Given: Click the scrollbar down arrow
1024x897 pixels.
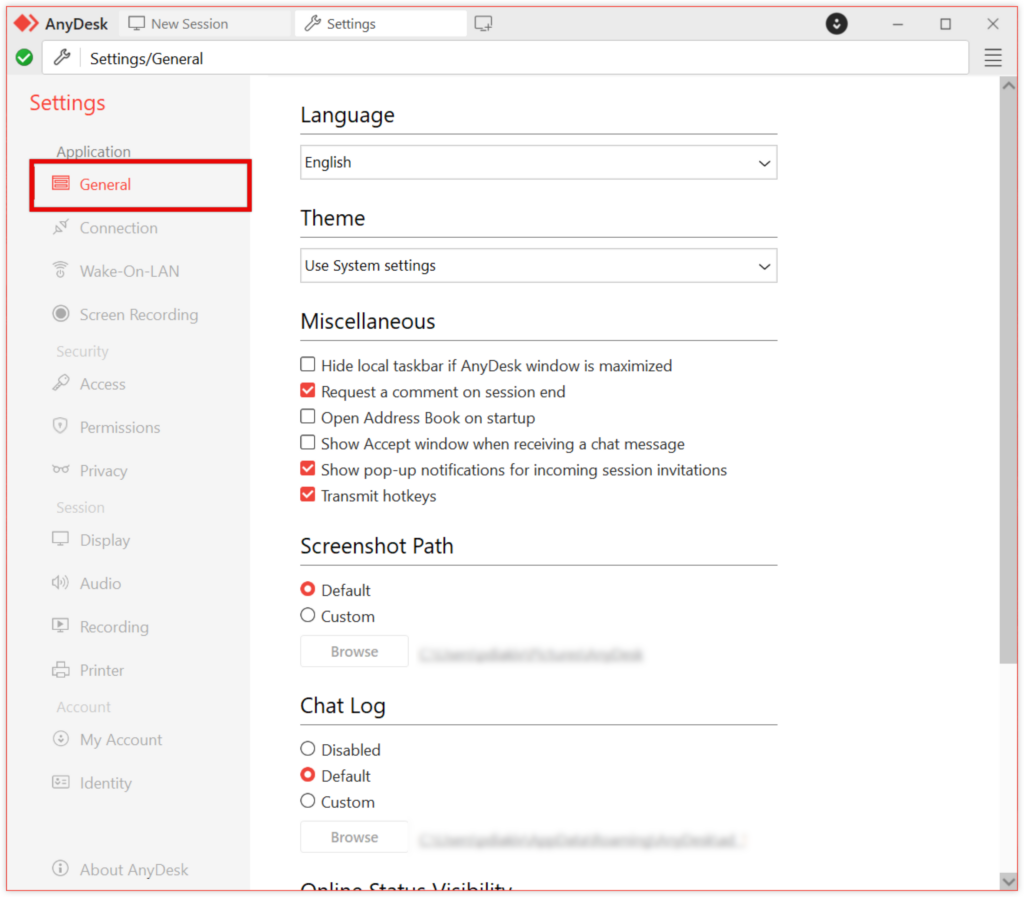Looking at the screenshot, I should tap(1008, 881).
